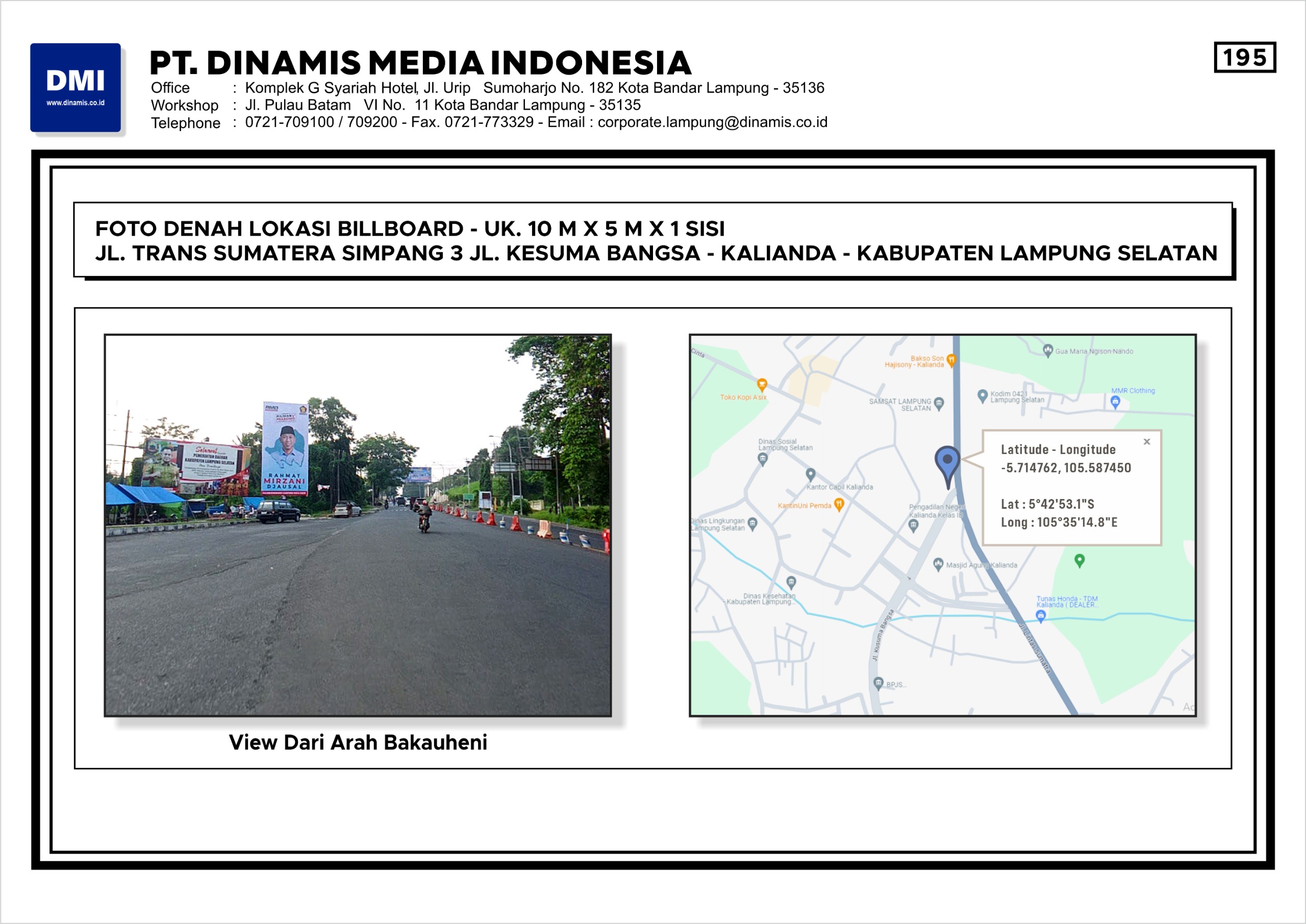Click the Gua Maria Ngison Nando pin

1048,351
